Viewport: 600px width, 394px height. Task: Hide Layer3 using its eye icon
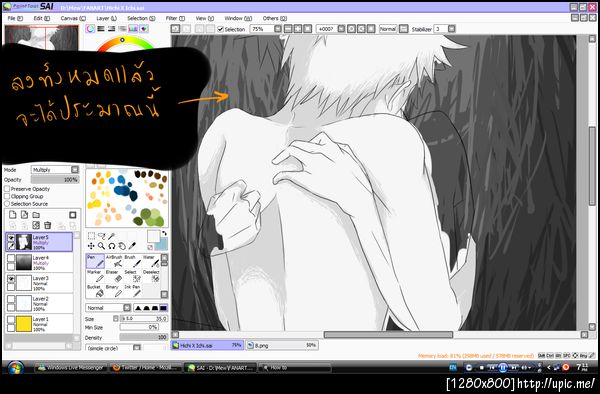pos(11,279)
